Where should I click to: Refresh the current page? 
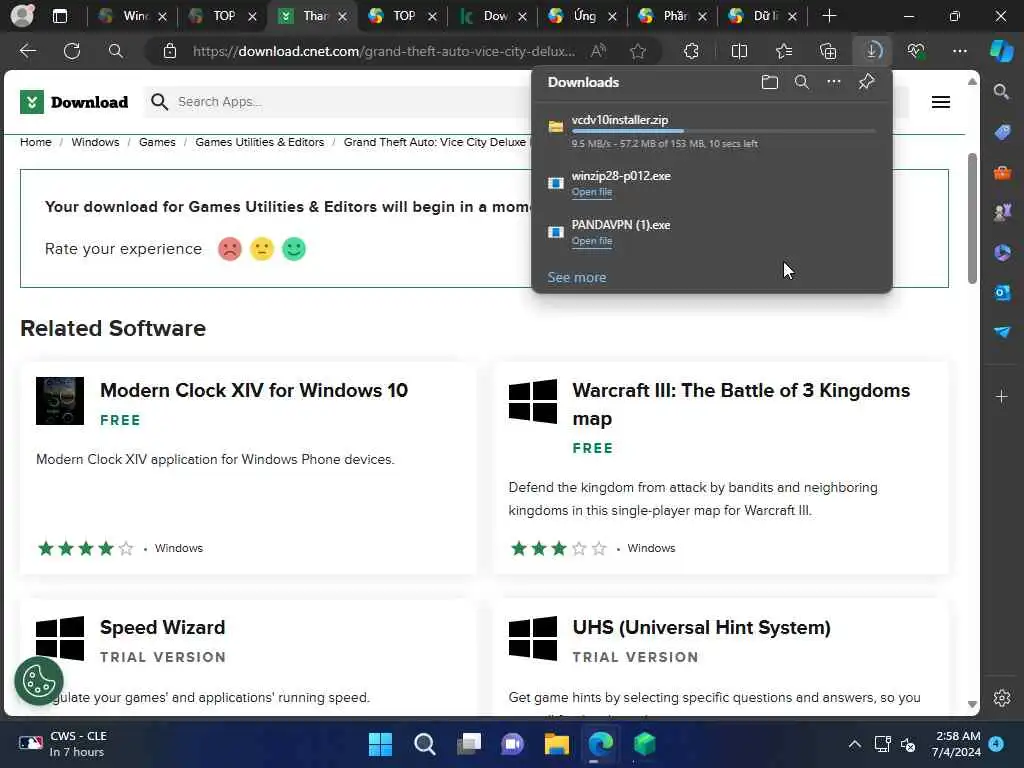click(x=72, y=51)
